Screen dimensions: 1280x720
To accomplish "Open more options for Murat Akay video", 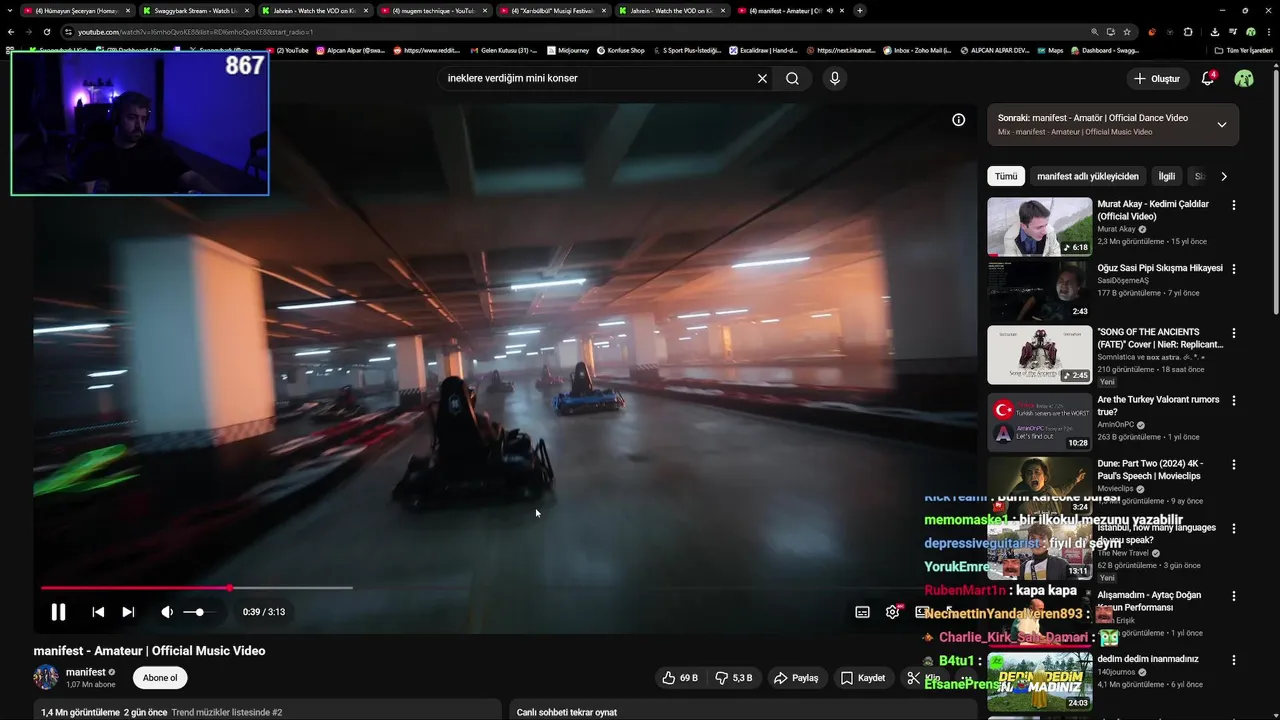I will coord(1233,205).
